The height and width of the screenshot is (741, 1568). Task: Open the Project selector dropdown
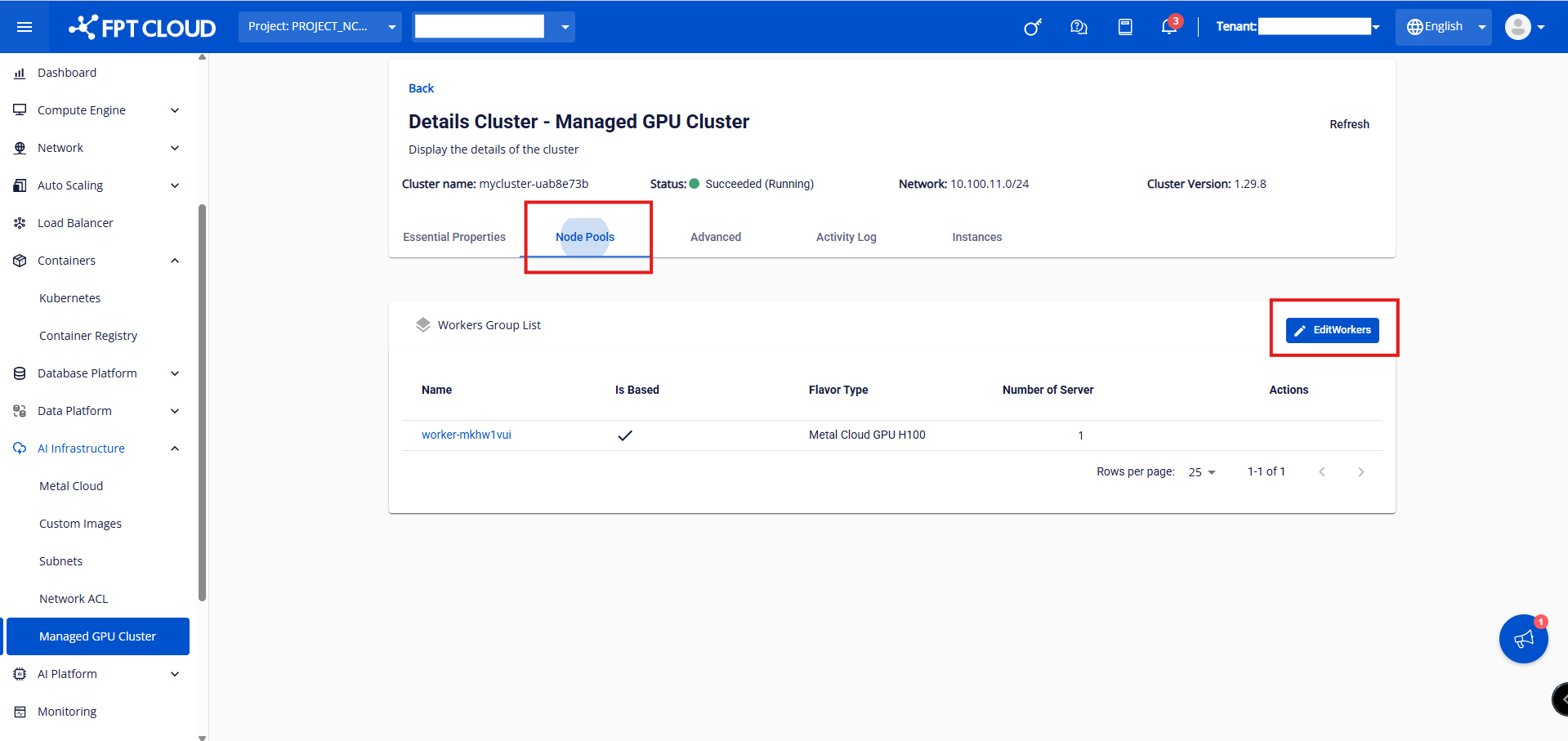(x=319, y=27)
